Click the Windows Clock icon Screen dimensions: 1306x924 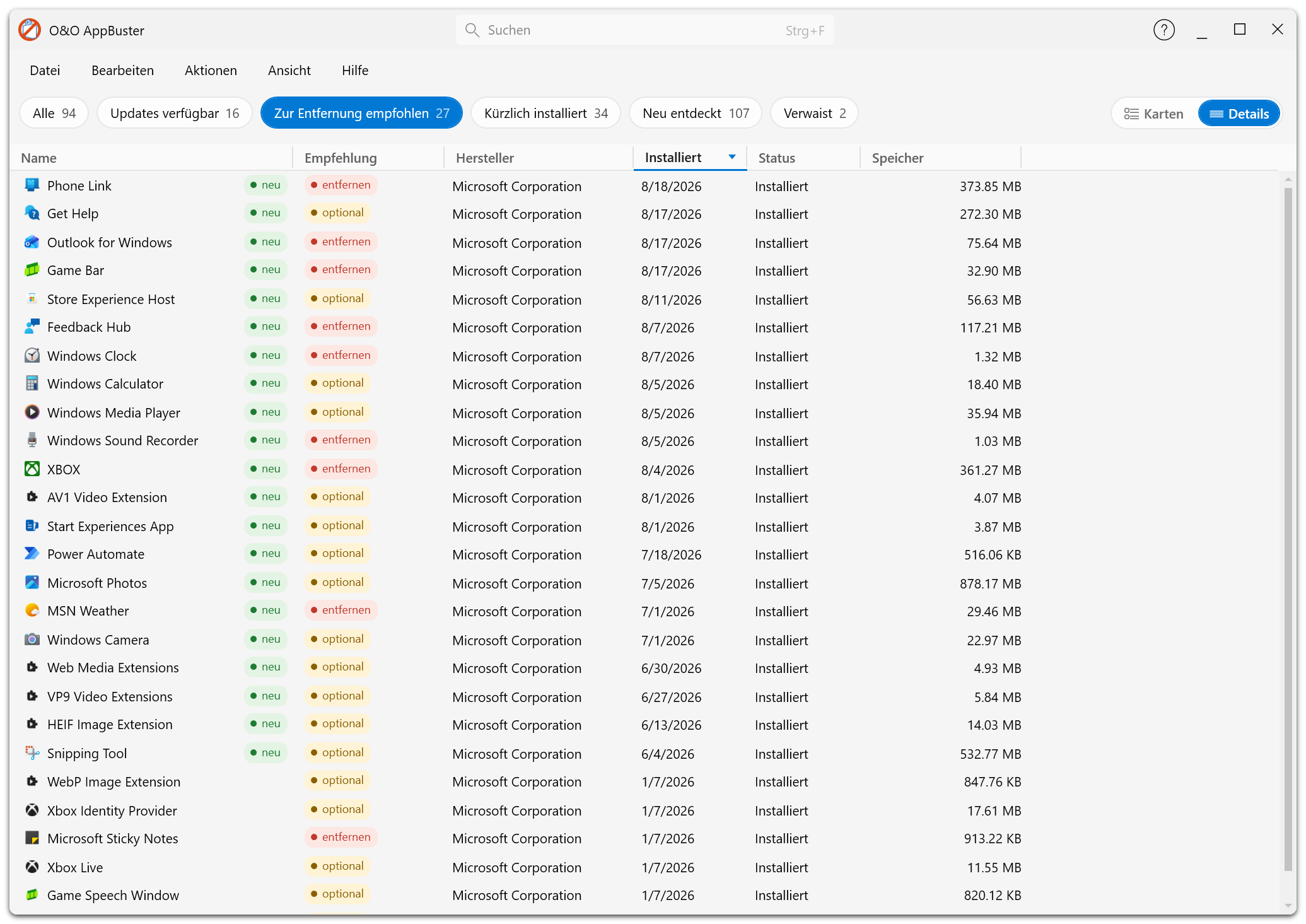(32, 355)
